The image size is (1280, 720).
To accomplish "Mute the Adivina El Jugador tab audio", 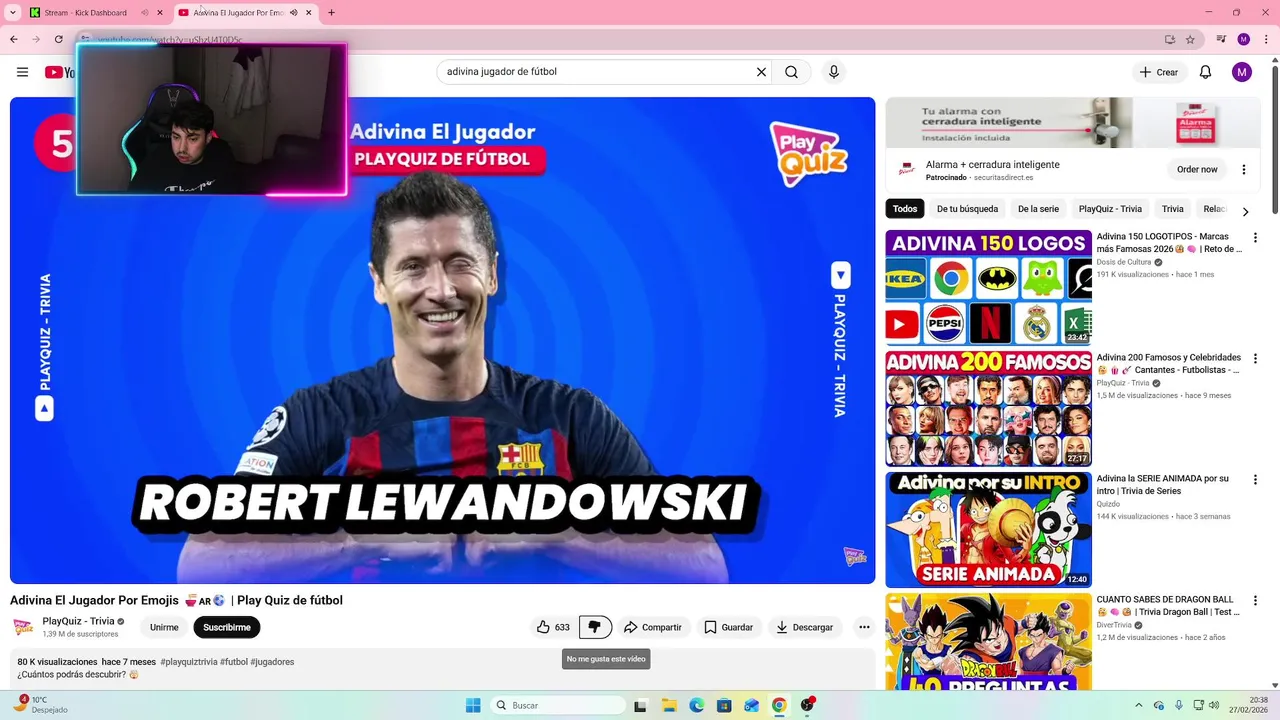I will click(293, 13).
